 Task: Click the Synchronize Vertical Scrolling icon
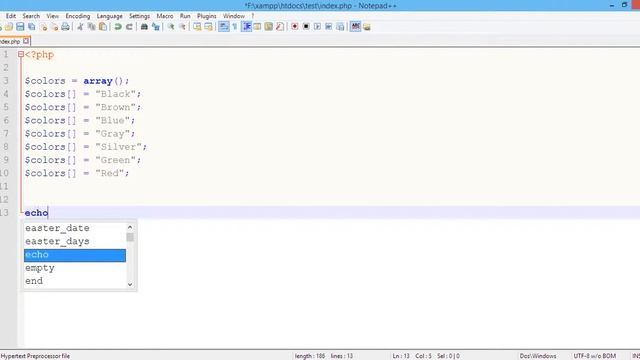[197, 27]
